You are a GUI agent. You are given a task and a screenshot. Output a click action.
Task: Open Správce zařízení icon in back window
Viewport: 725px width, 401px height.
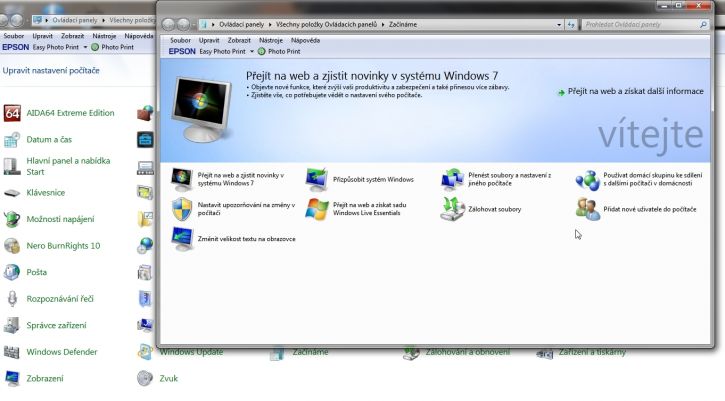pyautogui.click(x=12, y=325)
